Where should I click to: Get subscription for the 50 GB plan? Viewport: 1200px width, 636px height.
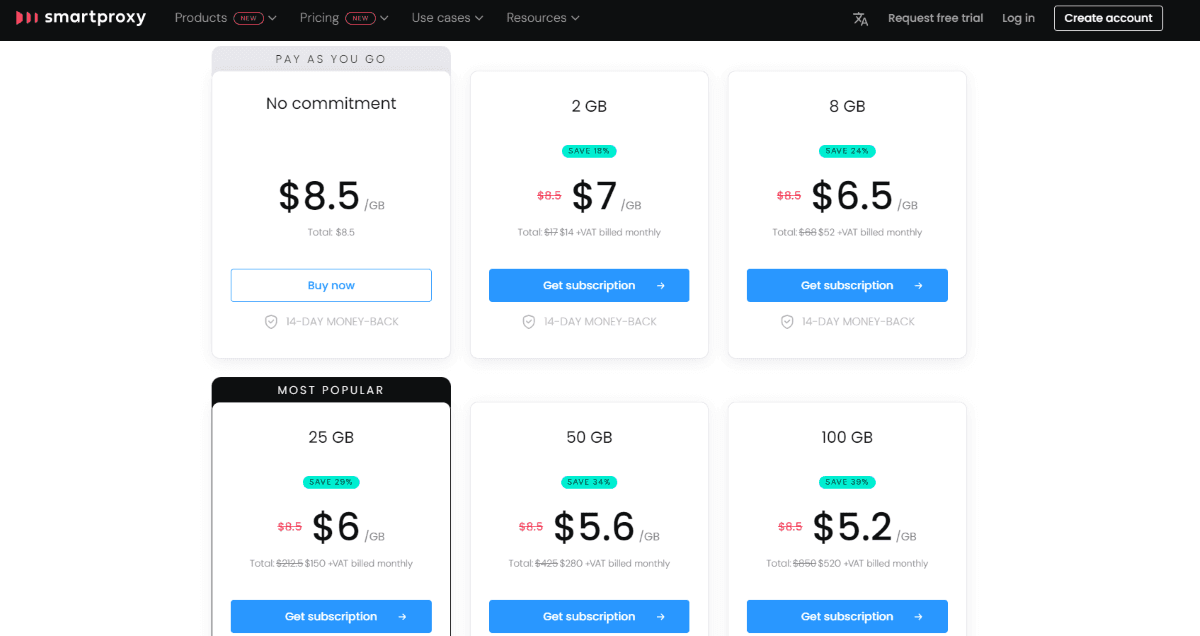point(589,616)
